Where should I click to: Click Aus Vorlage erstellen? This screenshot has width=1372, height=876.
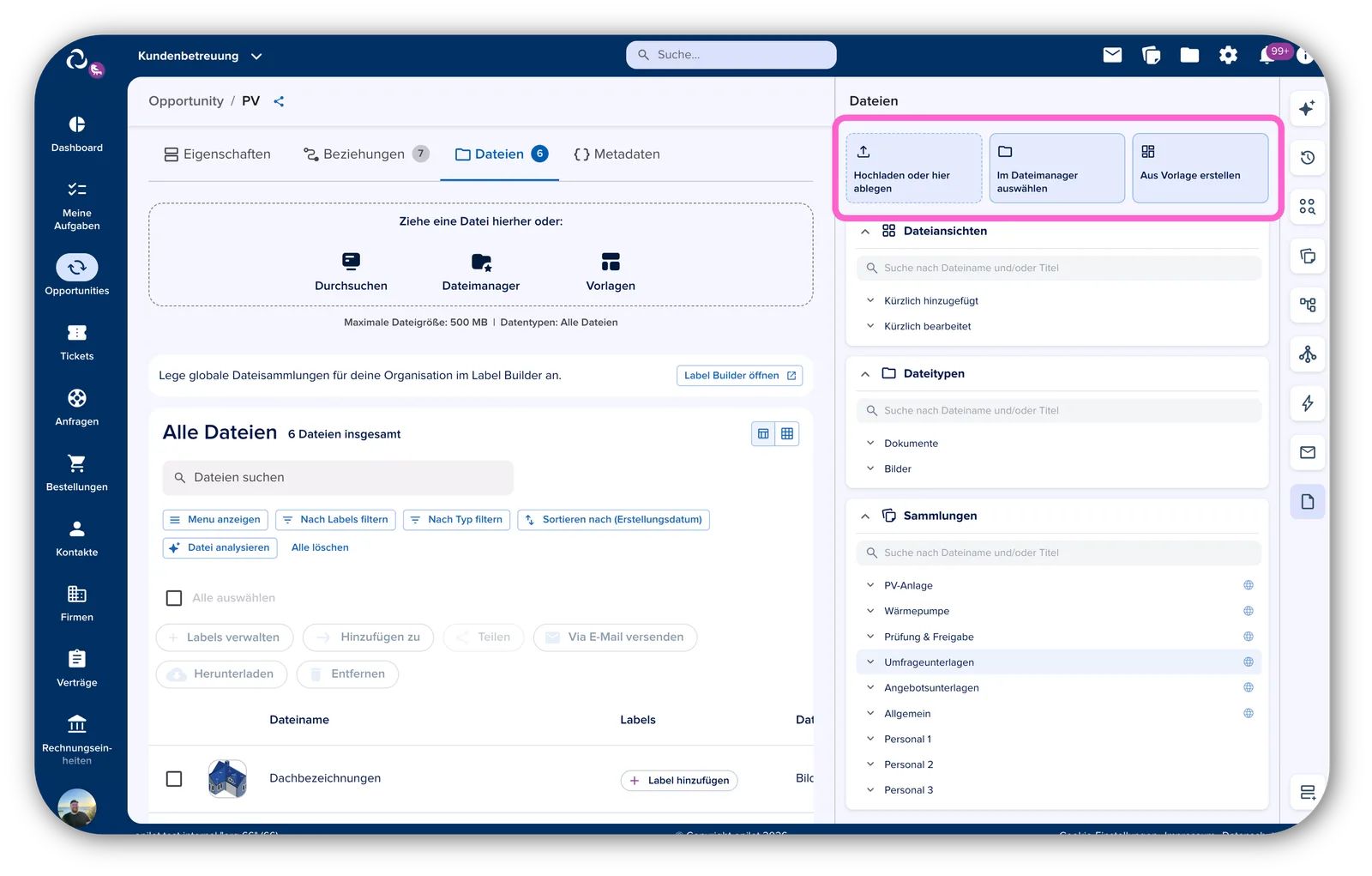(x=1200, y=168)
